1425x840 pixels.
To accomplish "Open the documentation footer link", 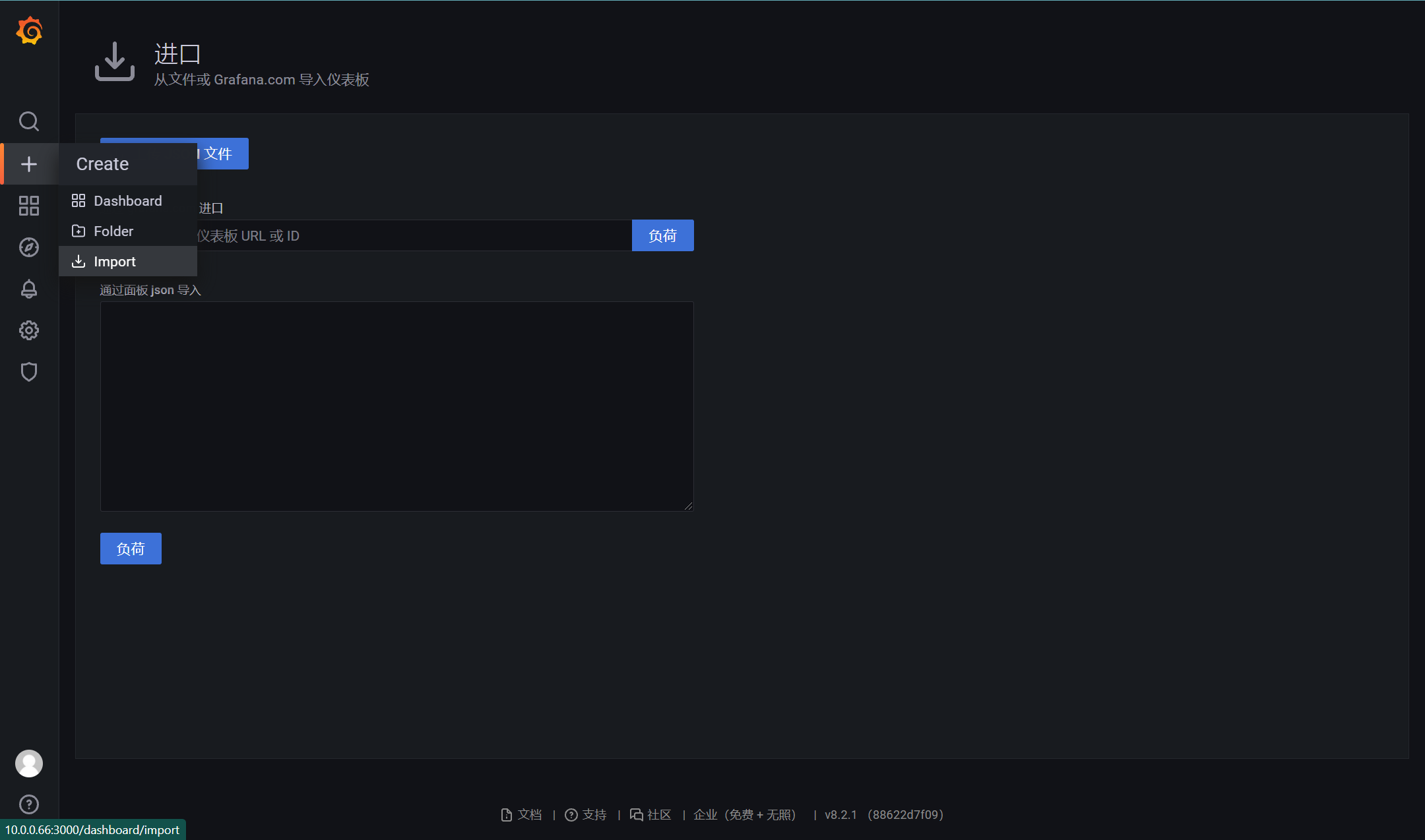I will pyautogui.click(x=522, y=815).
